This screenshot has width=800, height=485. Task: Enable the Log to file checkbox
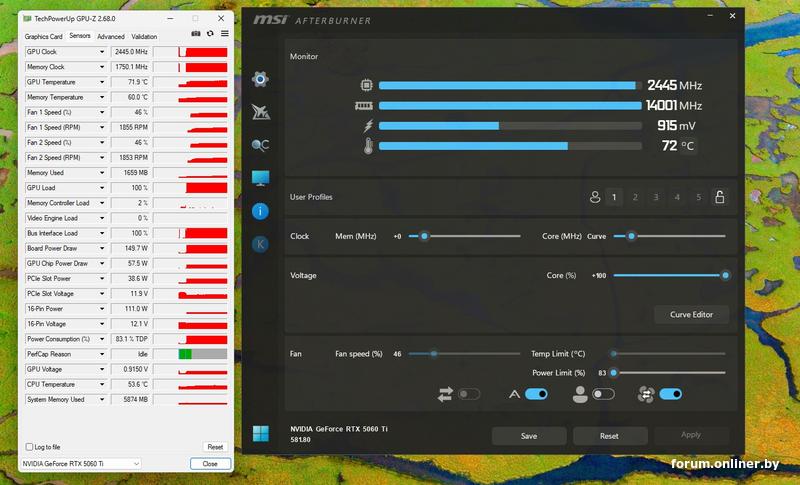[x=29, y=447]
